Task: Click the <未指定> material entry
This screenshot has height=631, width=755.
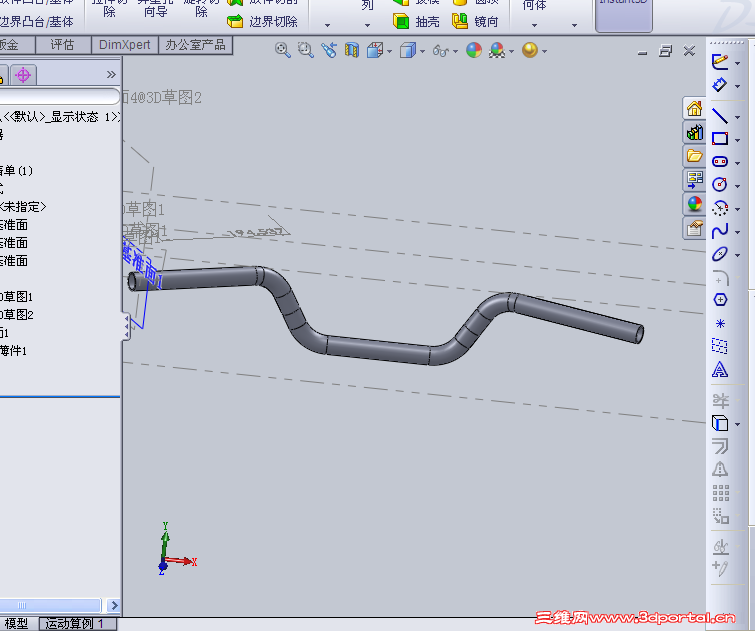Action: [x=23, y=207]
